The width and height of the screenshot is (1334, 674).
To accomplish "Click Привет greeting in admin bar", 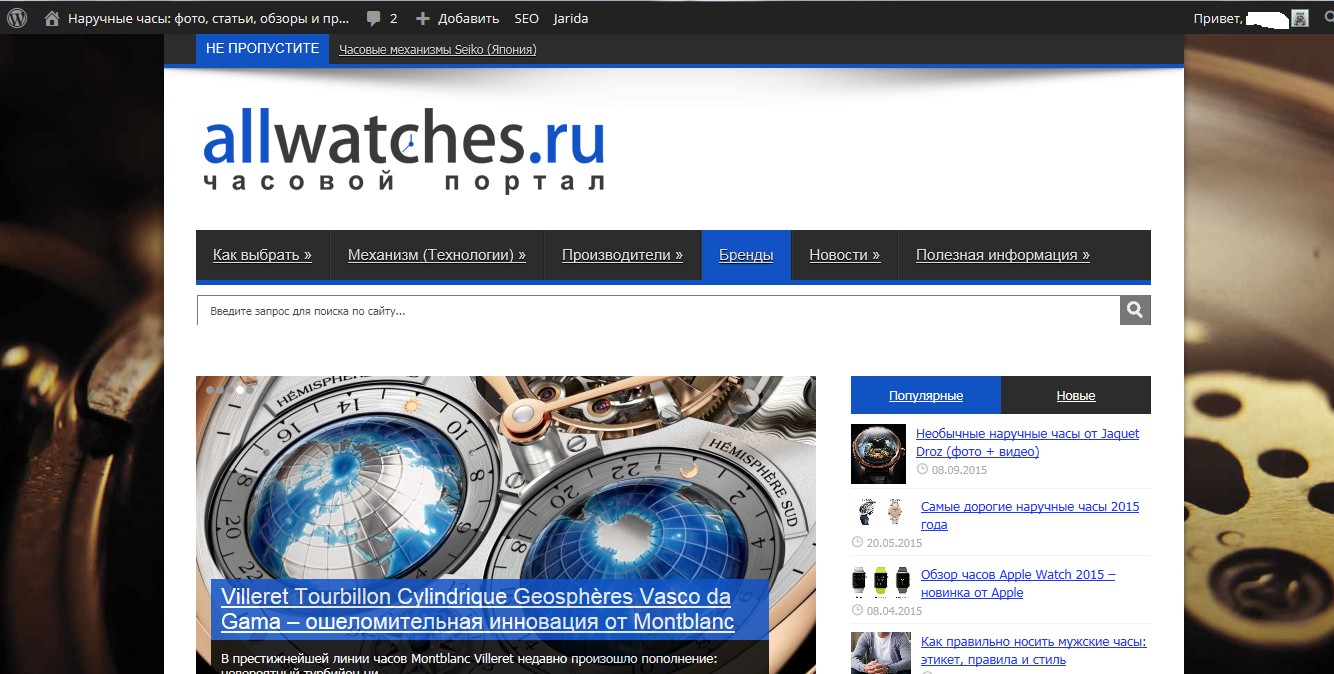I will coord(1218,18).
